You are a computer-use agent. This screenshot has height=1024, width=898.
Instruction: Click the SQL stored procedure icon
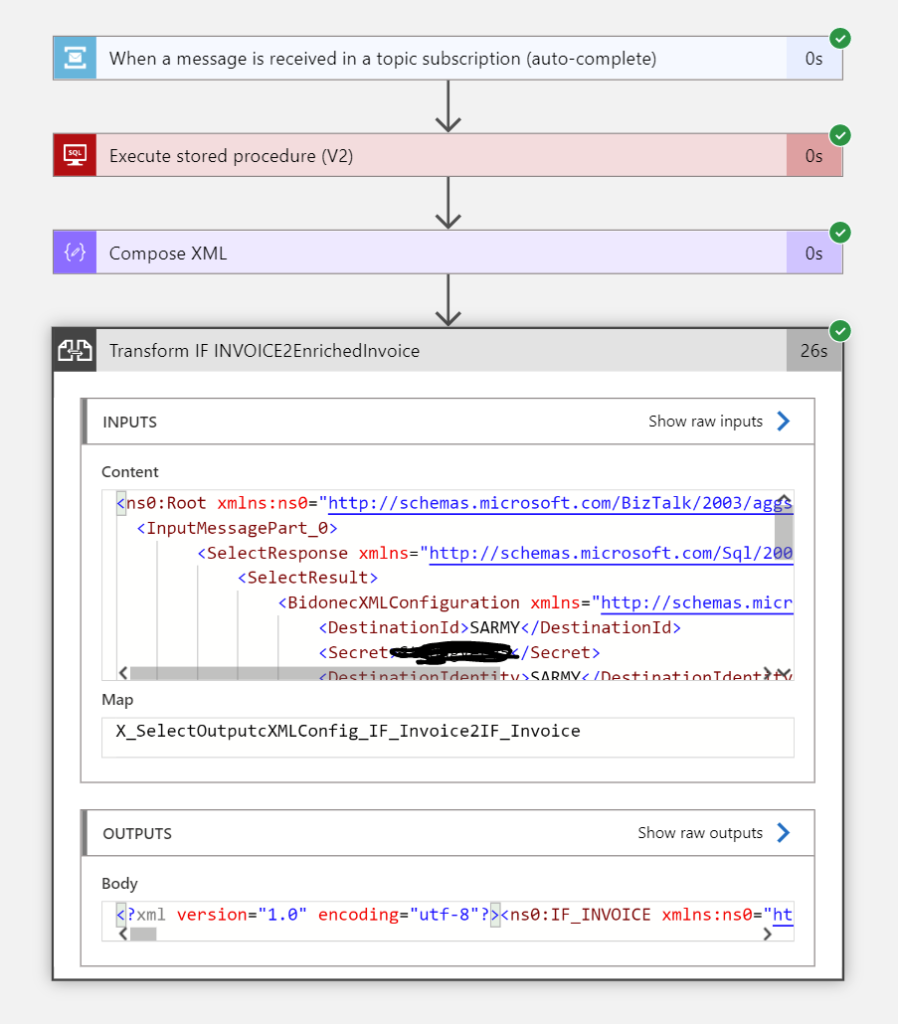point(75,155)
